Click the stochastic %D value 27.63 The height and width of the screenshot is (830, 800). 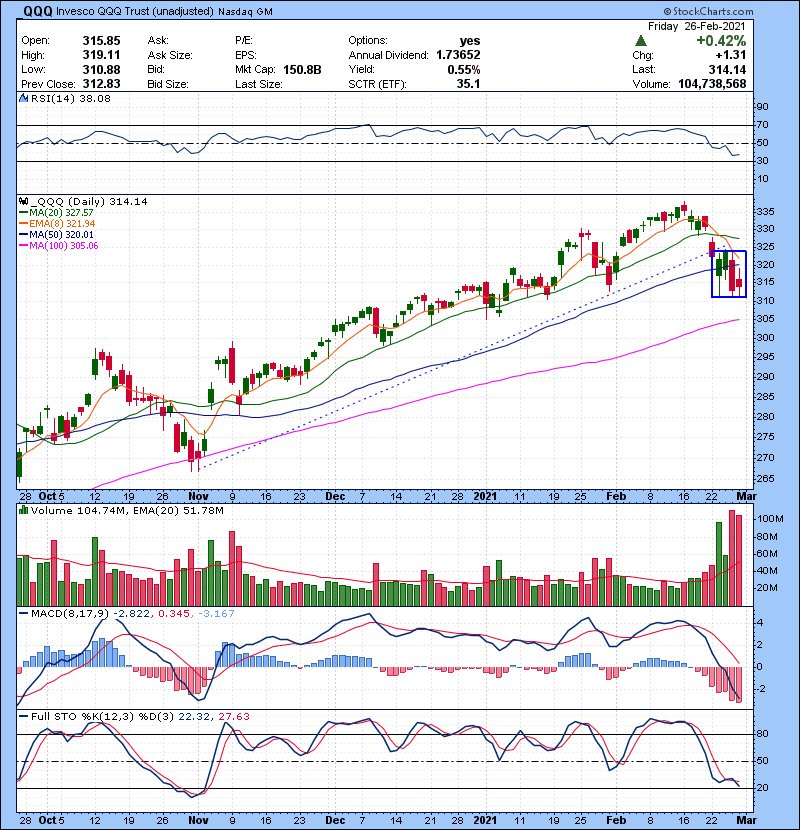click(233, 716)
